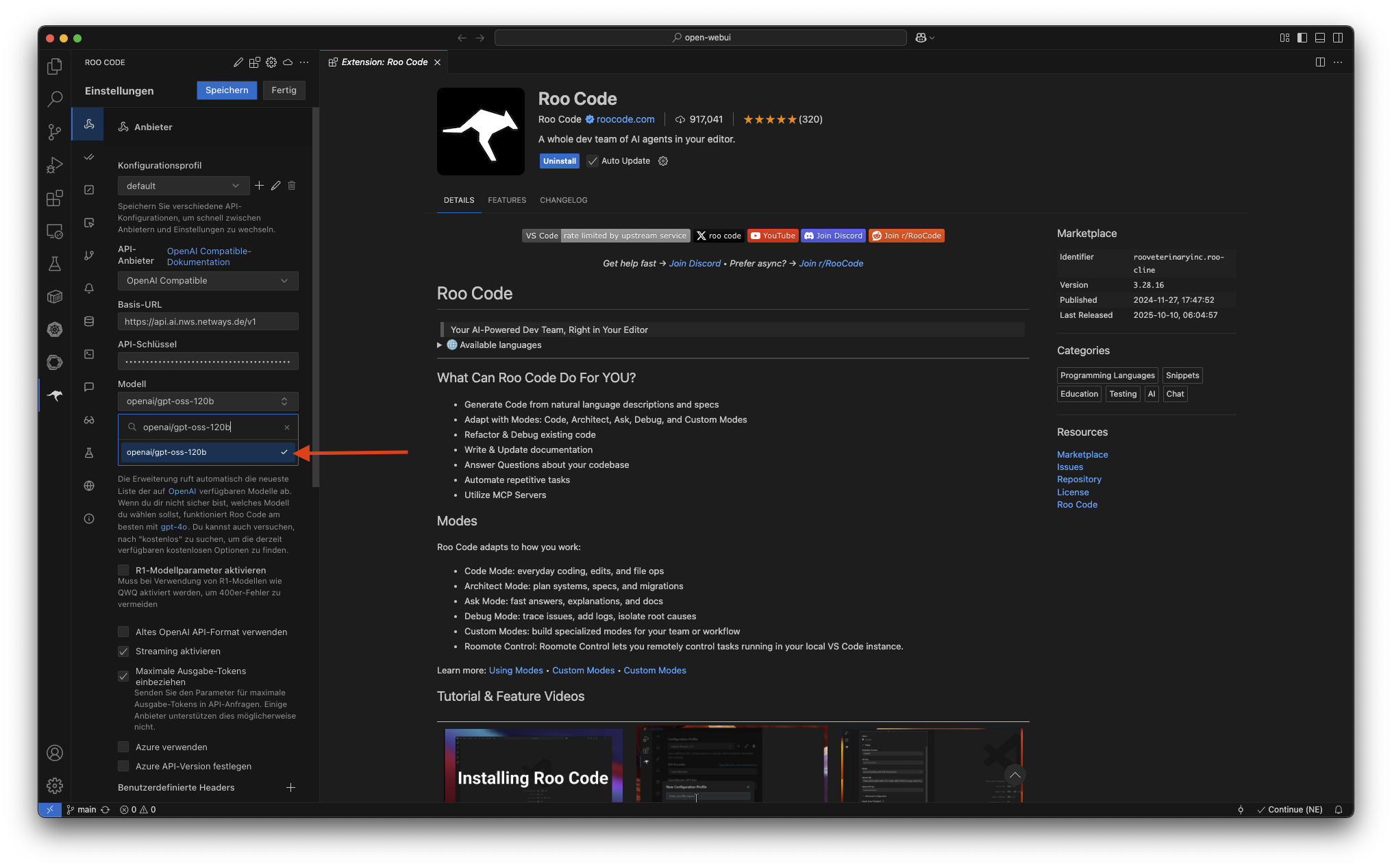Click the Basis-URL input field
Viewport: 1392px width, 868px height.
pos(208,321)
